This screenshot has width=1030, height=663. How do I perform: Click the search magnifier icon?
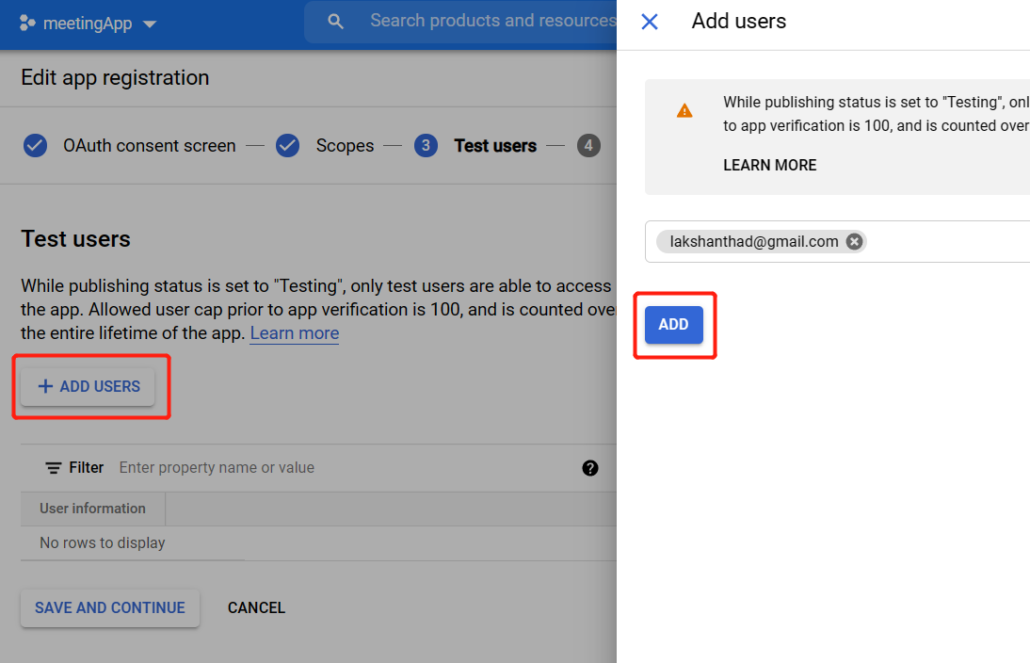click(x=336, y=21)
